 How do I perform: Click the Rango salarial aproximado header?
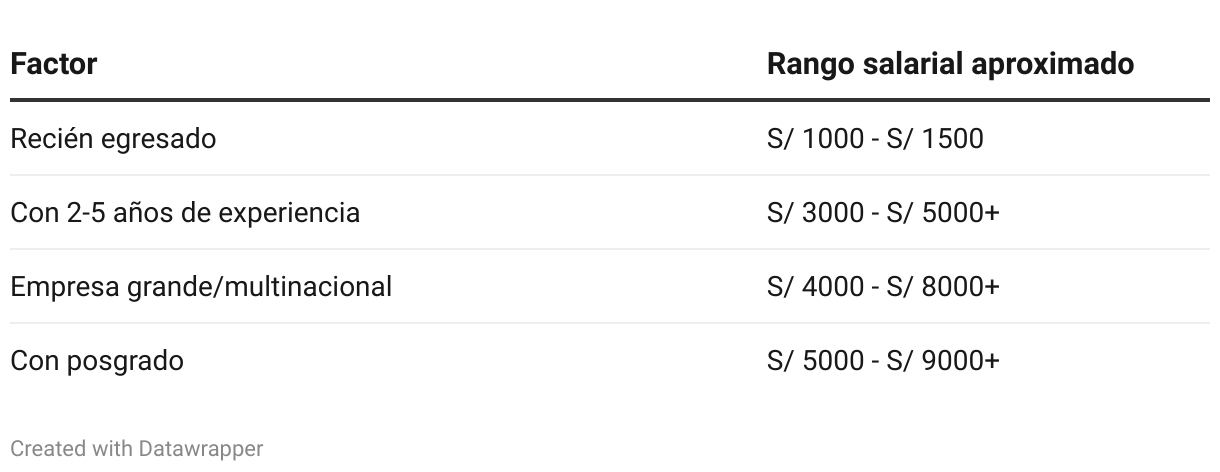click(950, 64)
